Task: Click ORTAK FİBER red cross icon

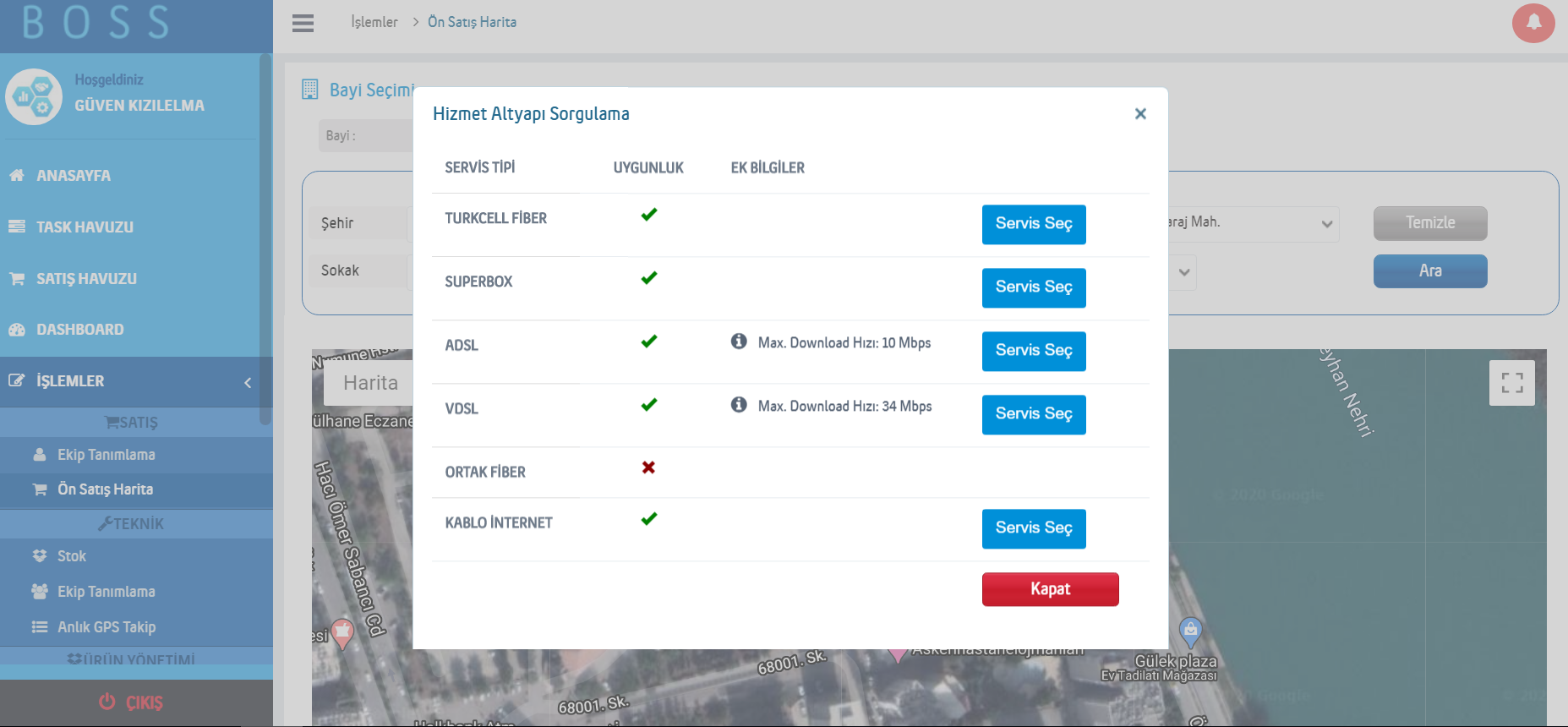Action: 648,467
